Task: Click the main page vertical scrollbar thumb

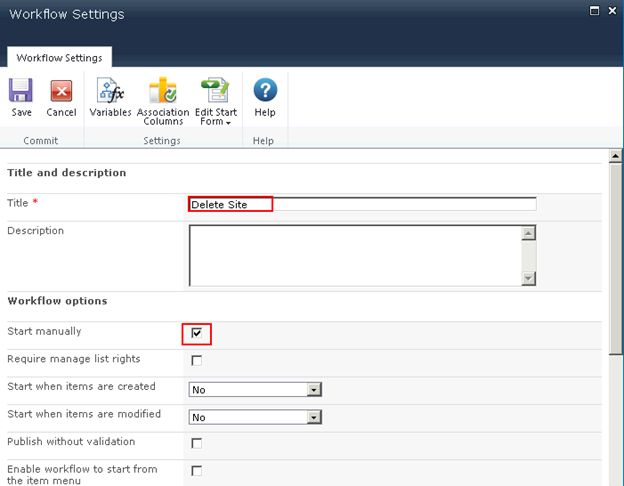Action: [x=615, y=259]
